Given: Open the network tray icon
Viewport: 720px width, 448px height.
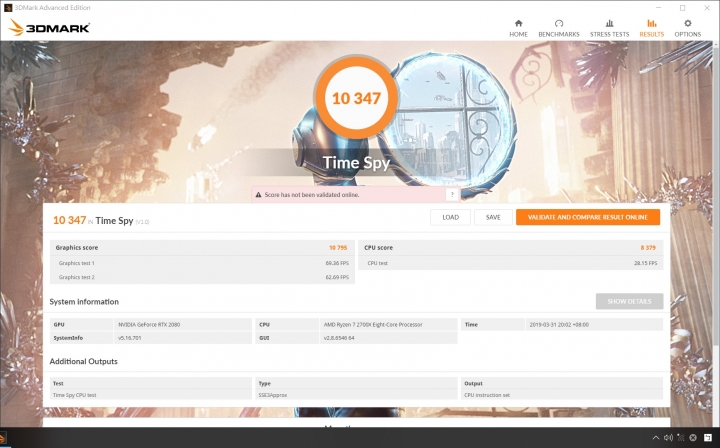Looking at the screenshot, I should (x=681, y=438).
